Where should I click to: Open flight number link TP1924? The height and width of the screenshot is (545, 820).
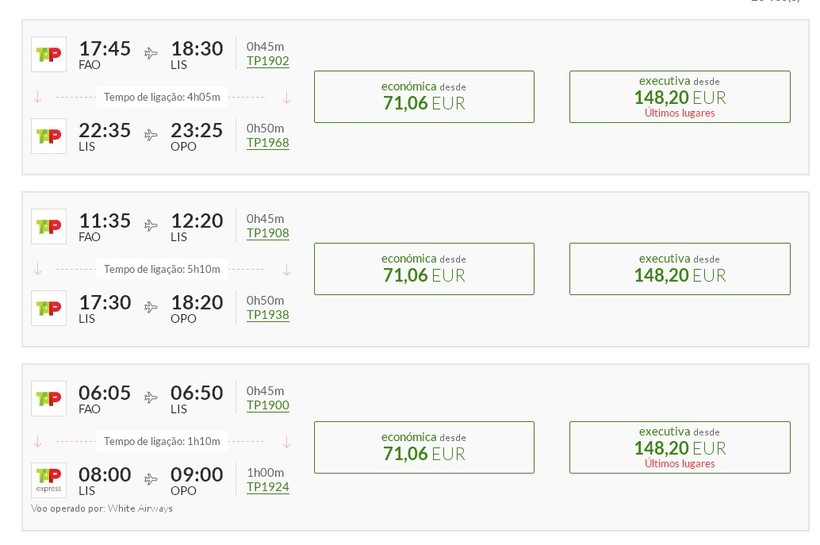(x=268, y=487)
